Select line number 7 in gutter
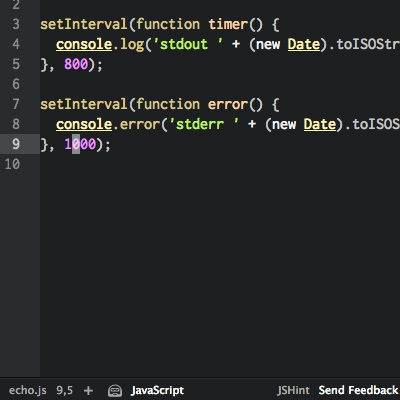 (x=16, y=104)
